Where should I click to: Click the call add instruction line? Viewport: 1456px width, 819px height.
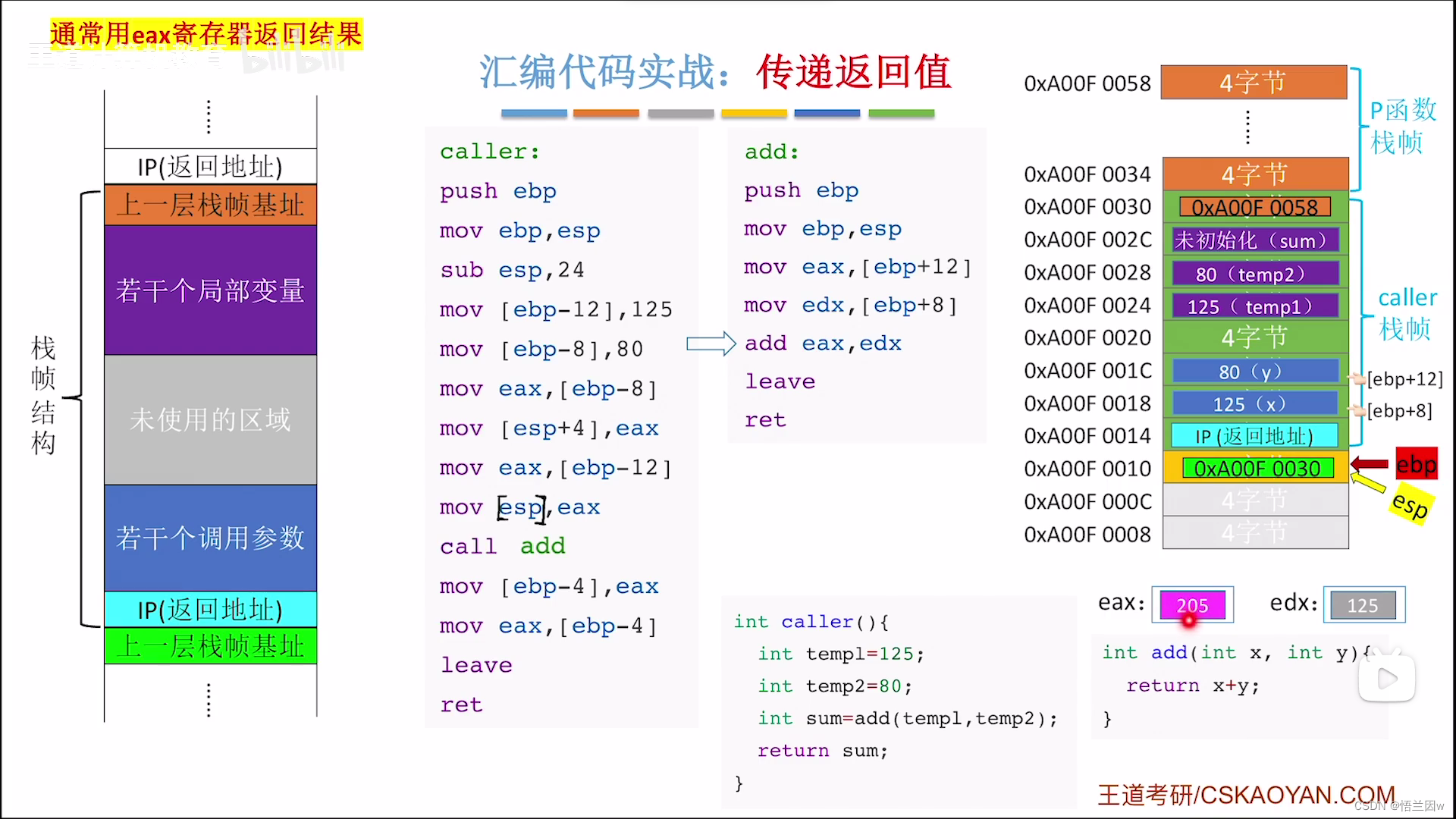pyautogui.click(x=502, y=546)
